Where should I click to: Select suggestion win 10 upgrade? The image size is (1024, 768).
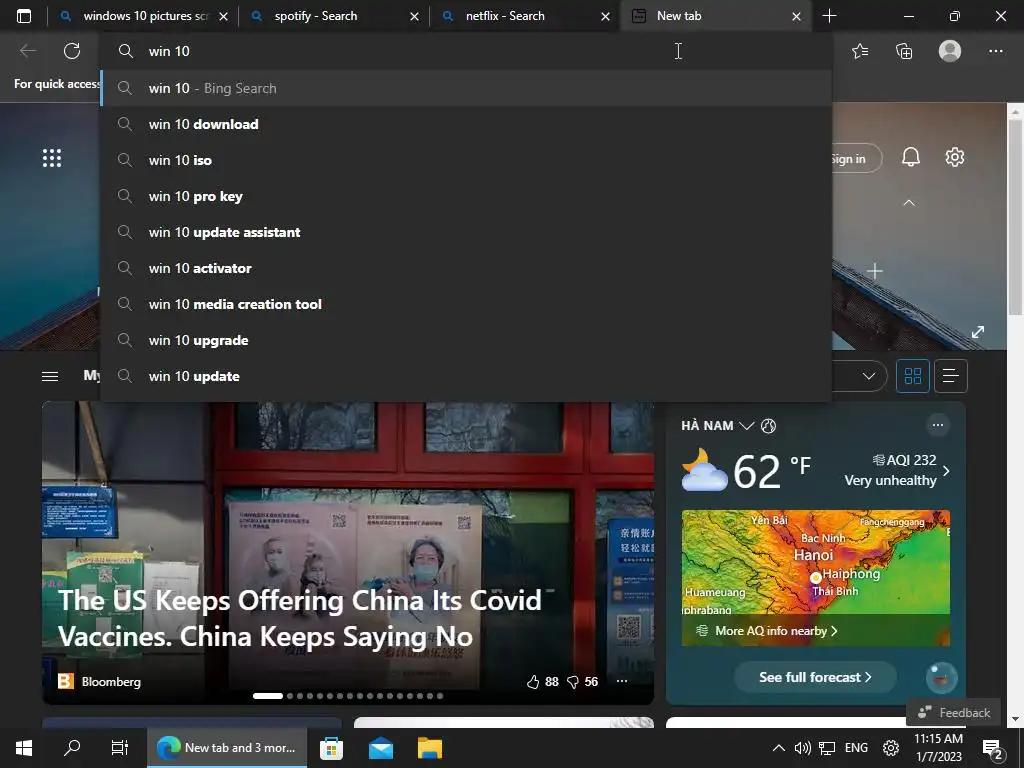tap(466, 340)
